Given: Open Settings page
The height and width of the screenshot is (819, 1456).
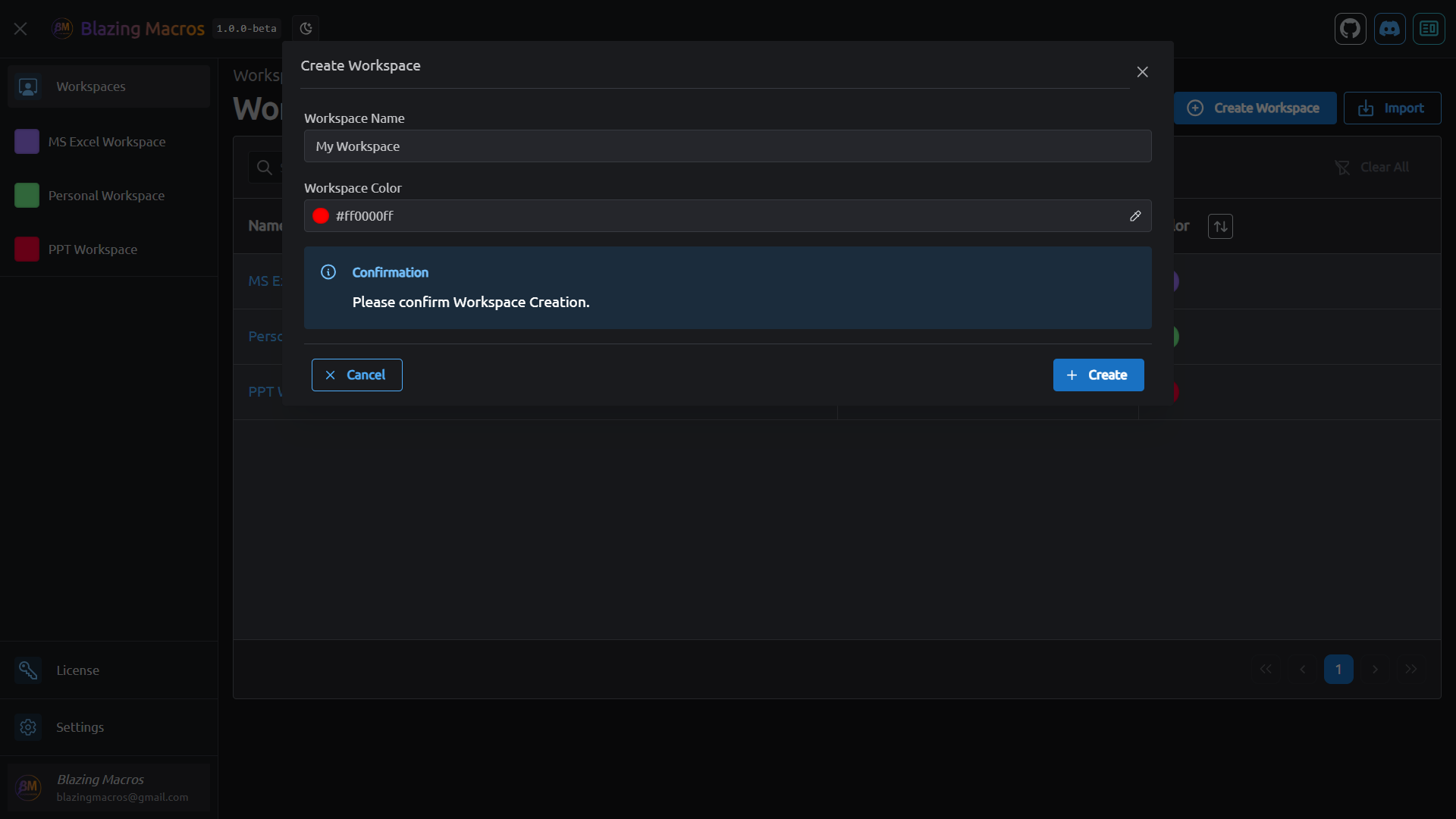Looking at the screenshot, I should 108,727.
